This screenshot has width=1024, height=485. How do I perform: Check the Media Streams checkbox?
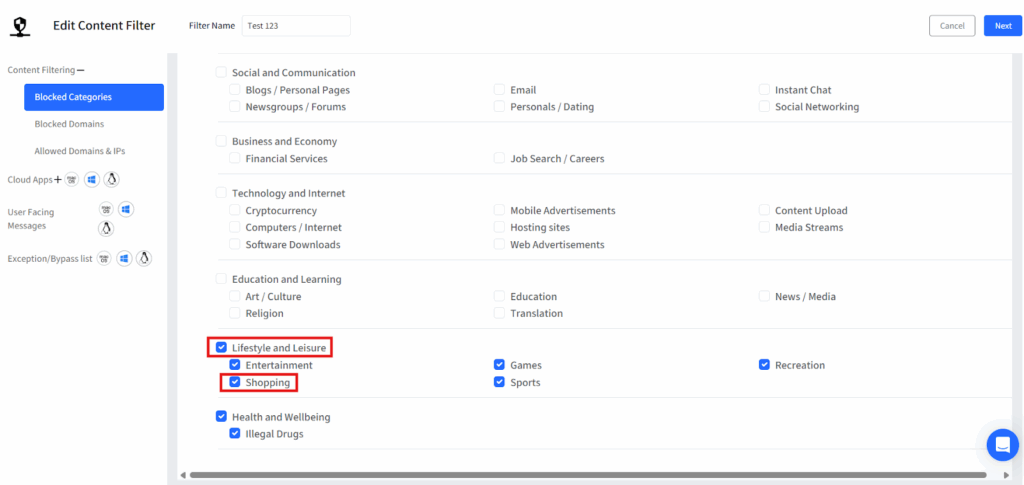tap(764, 227)
